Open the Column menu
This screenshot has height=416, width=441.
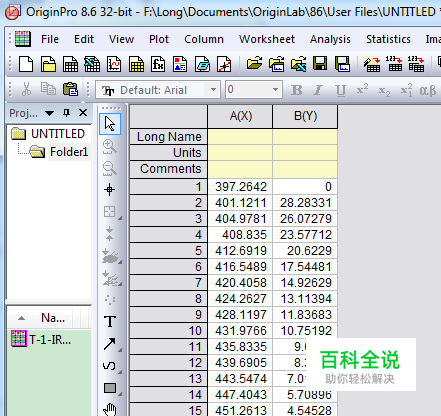pos(204,39)
